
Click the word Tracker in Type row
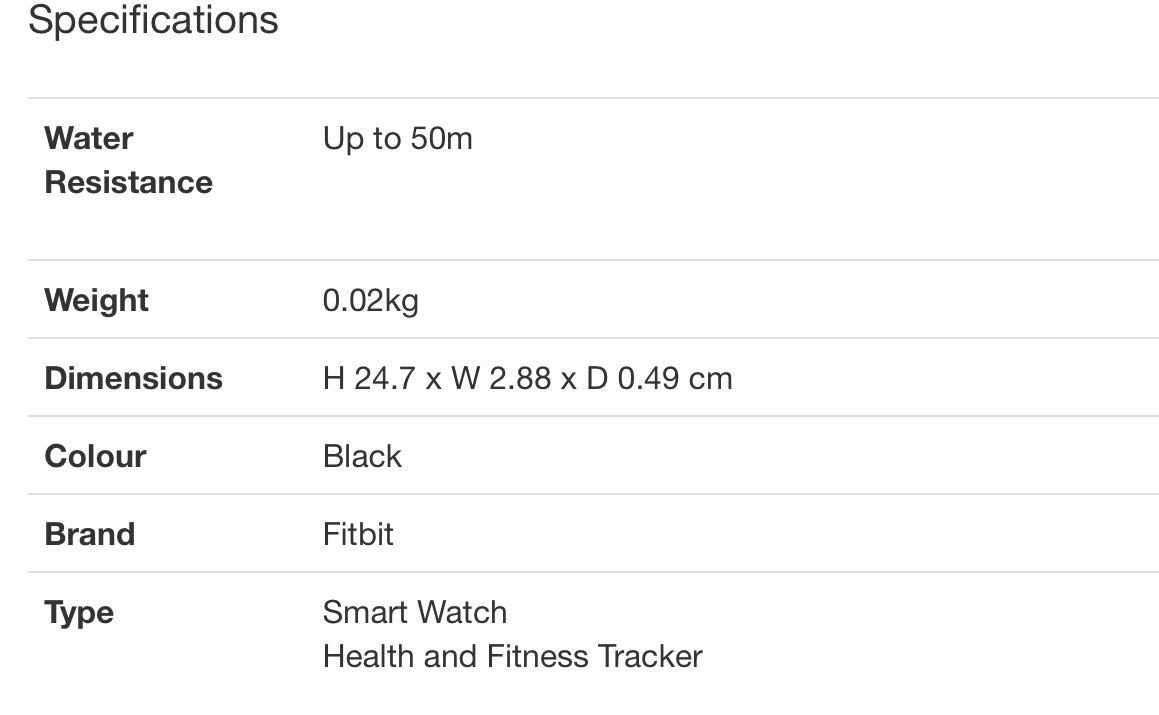(650, 657)
